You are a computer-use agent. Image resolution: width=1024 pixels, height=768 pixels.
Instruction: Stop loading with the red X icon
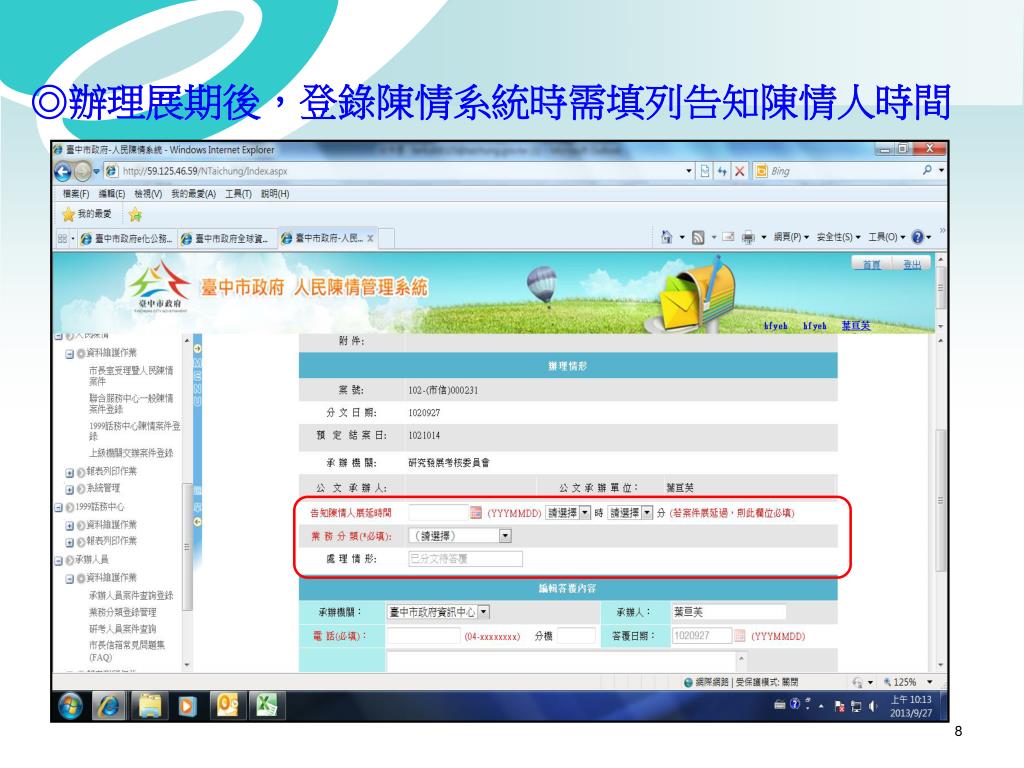pos(739,171)
